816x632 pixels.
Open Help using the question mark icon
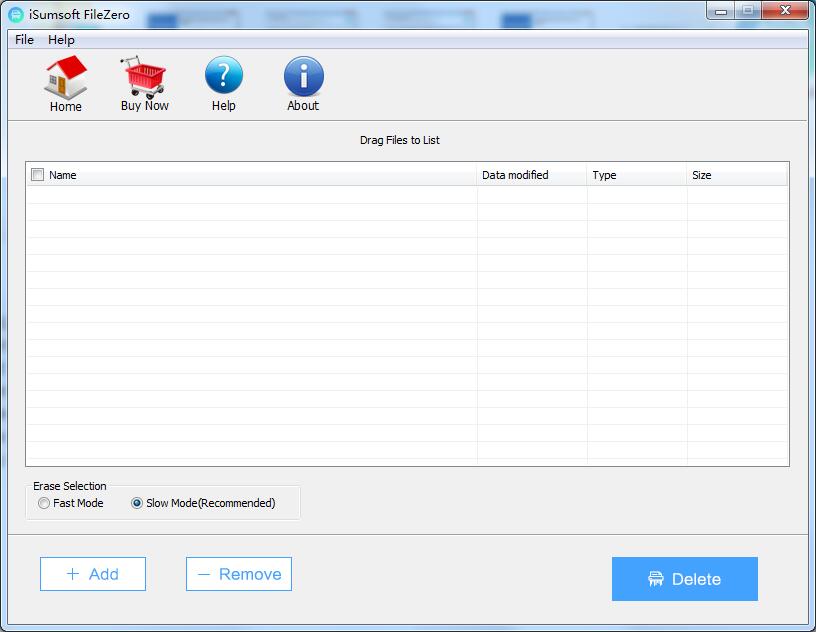coord(222,75)
